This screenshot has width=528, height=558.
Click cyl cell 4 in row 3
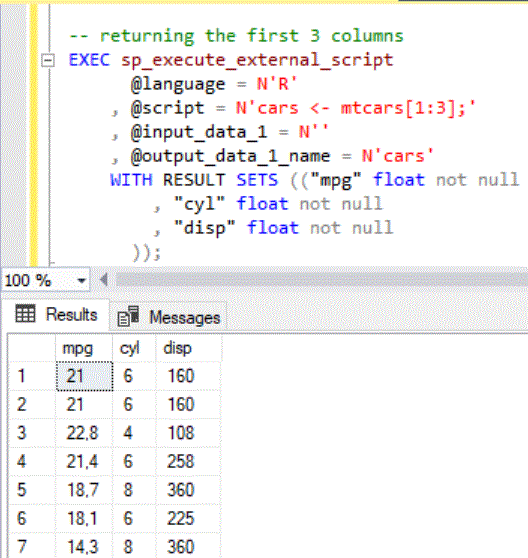point(134,433)
